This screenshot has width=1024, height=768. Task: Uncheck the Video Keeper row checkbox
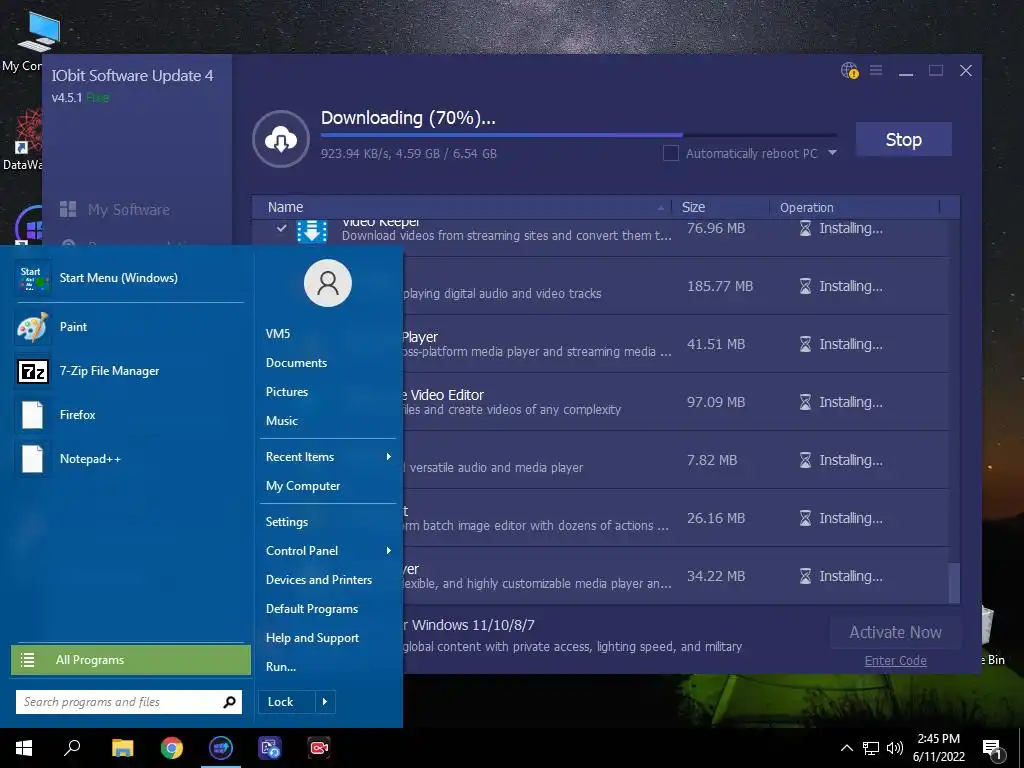(x=281, y=228)
